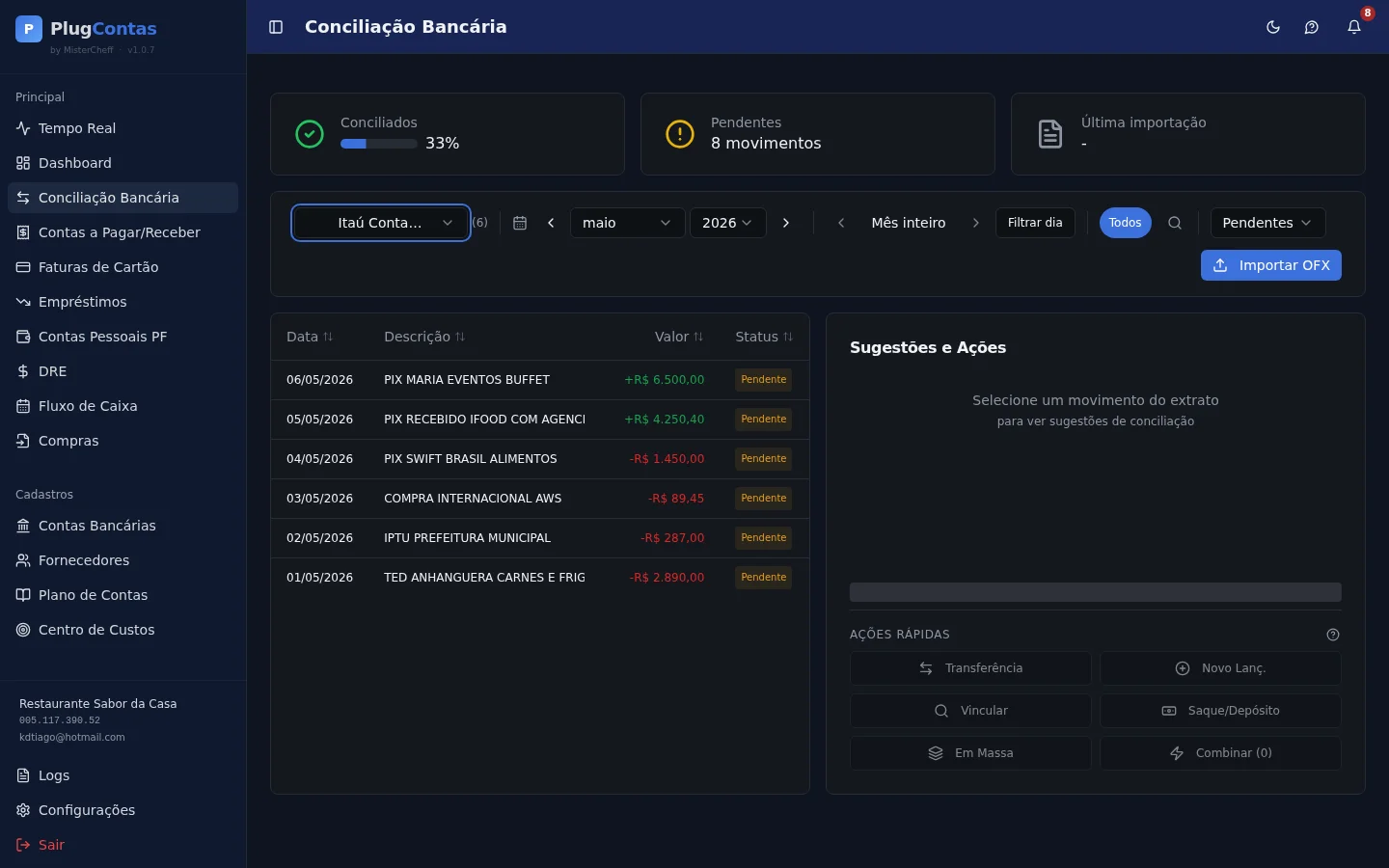Open Empréstimos in sidebar
Image resolution: width=1389 pixels, height=868 pixels.
click(x=123, y=302)
